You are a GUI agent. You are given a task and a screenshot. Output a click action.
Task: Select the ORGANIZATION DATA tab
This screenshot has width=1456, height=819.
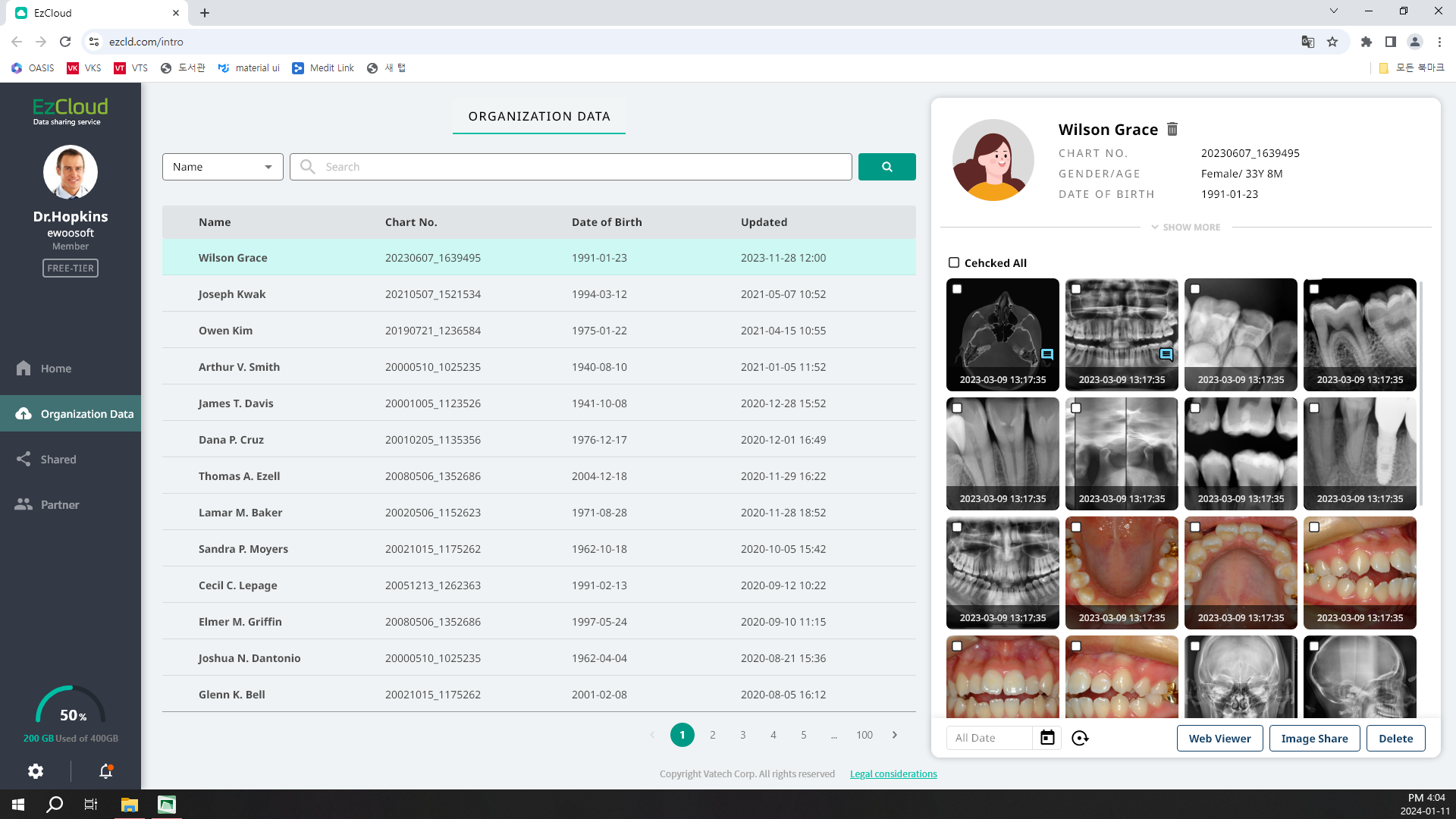tap(538, 116)
